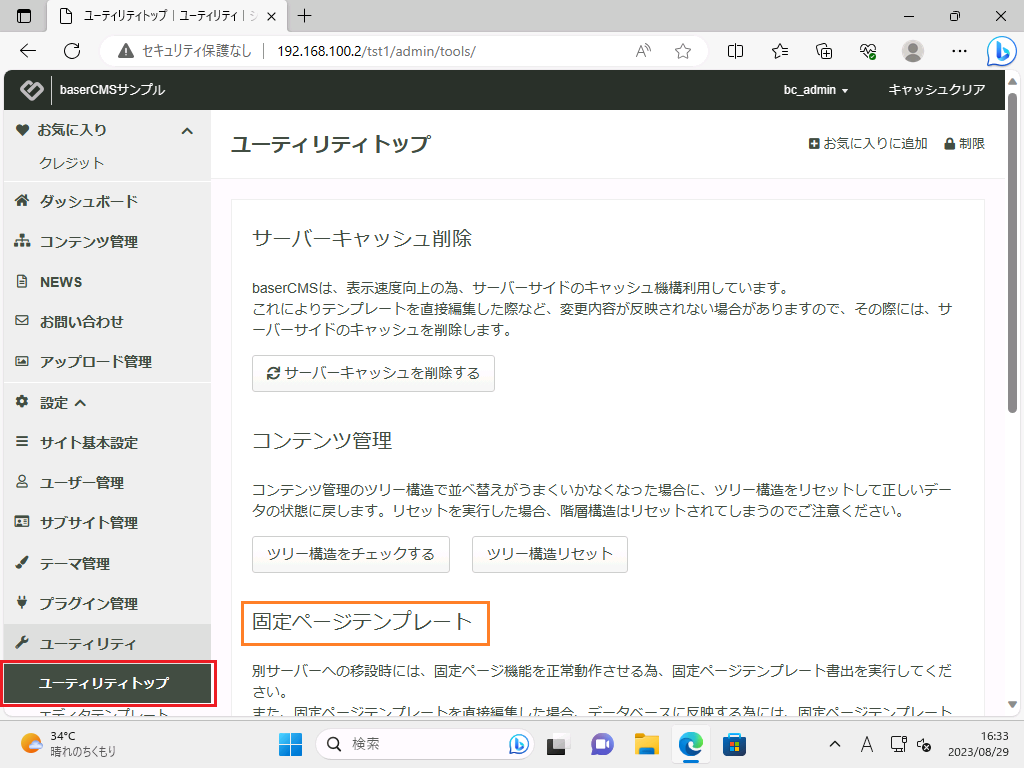1024x768 pixels.
Task: Click the NEWS sidebar item
Action: [61, 282]
